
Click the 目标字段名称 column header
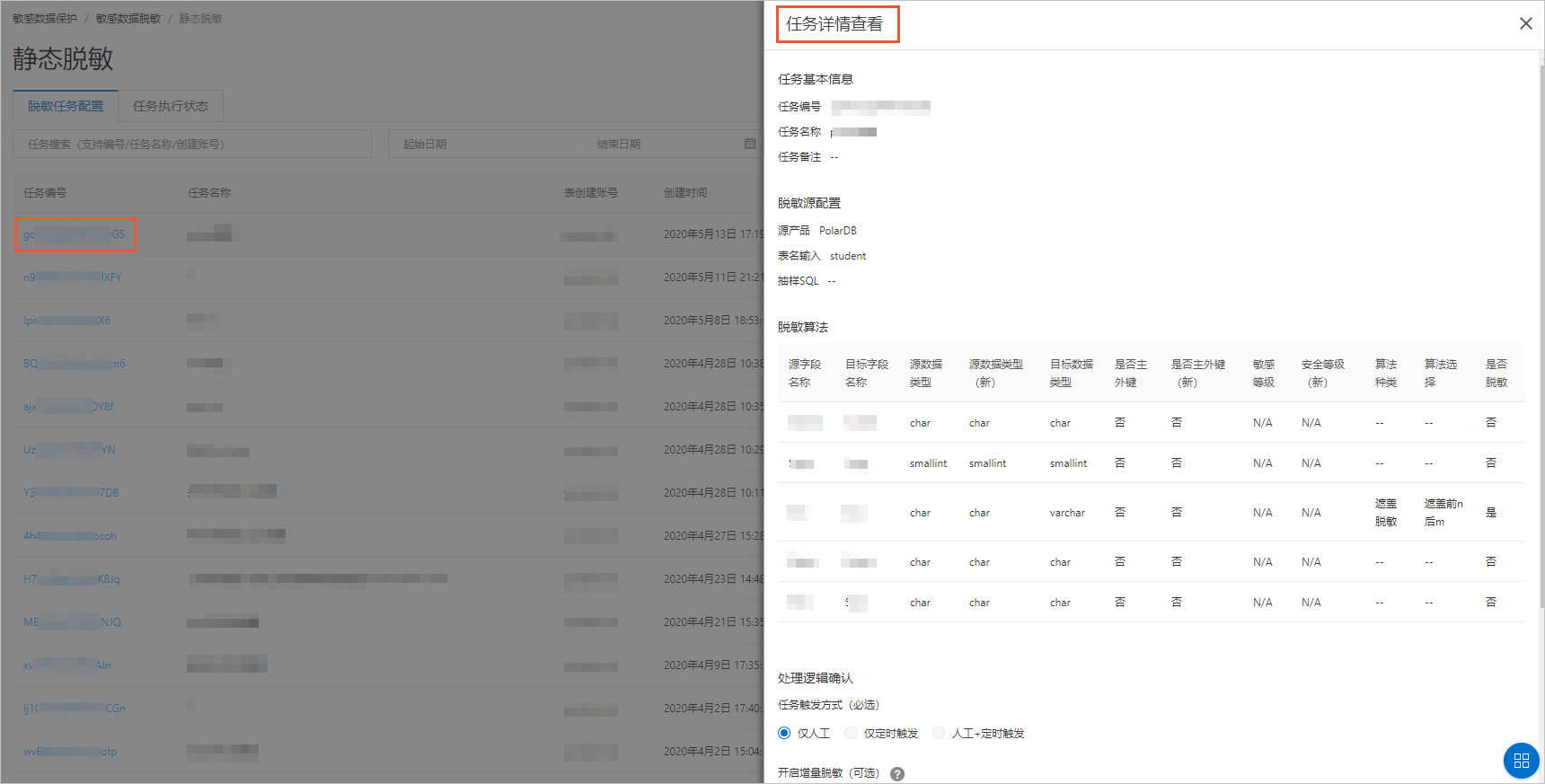(867, 374)
